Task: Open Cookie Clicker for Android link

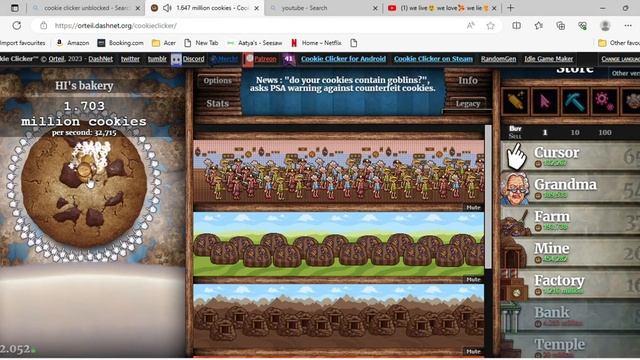Action: 343,59
